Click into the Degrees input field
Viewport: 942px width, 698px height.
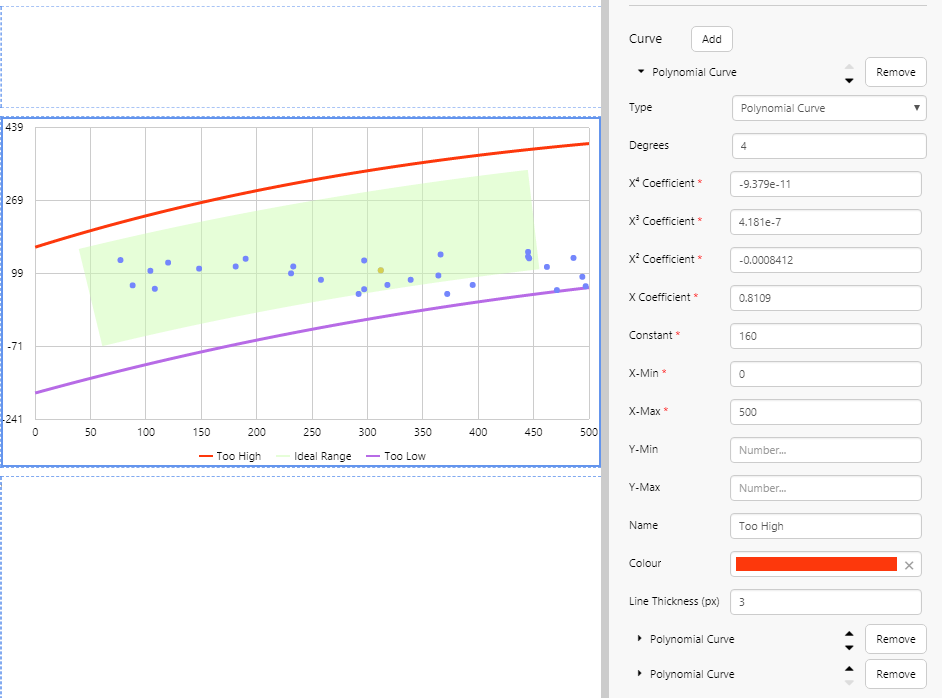pyautogui.click(x=829, y=146)
